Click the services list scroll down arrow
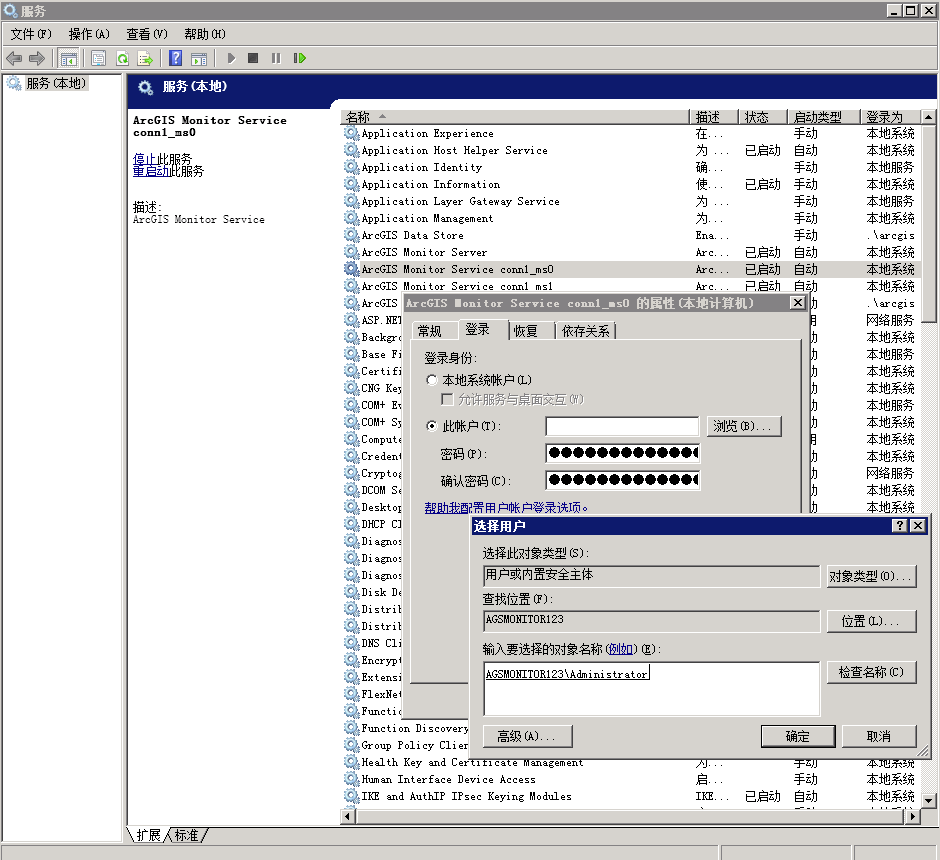Viewport: 940px width, 860px height. pos(929,800)
